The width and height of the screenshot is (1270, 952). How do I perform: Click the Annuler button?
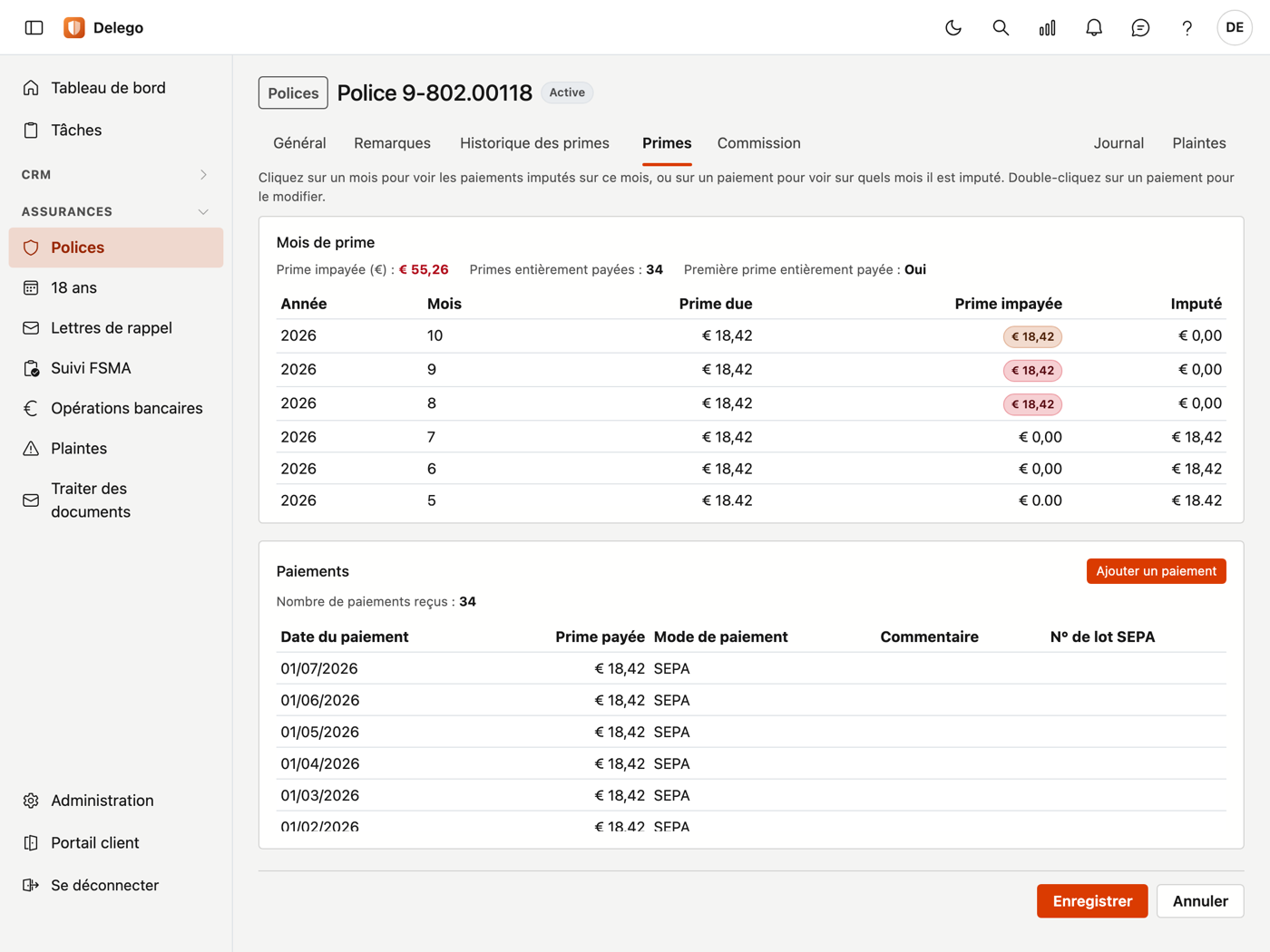click(1200, 901)
